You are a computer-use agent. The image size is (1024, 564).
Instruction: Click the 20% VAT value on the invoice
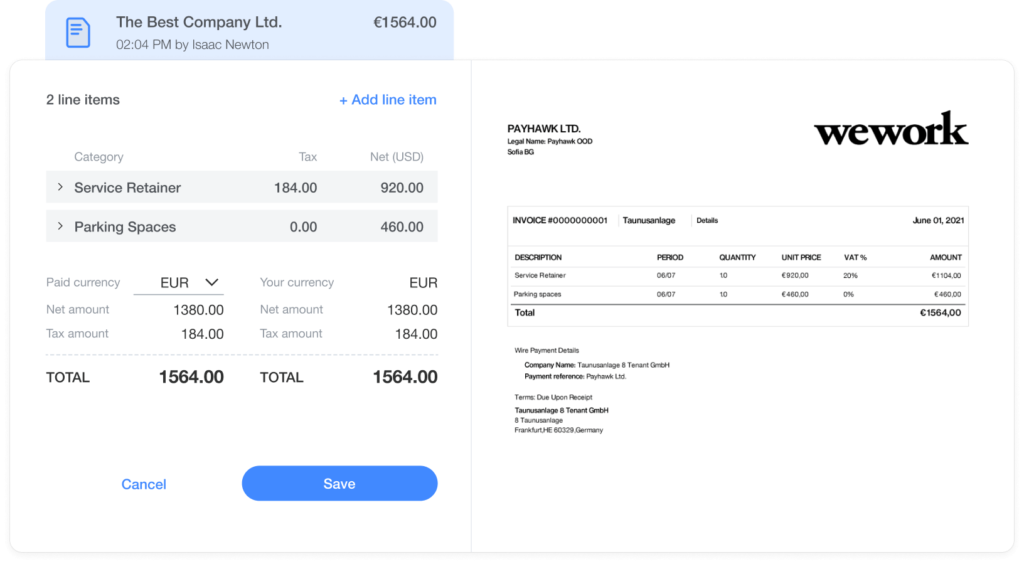tap(850, 275)
